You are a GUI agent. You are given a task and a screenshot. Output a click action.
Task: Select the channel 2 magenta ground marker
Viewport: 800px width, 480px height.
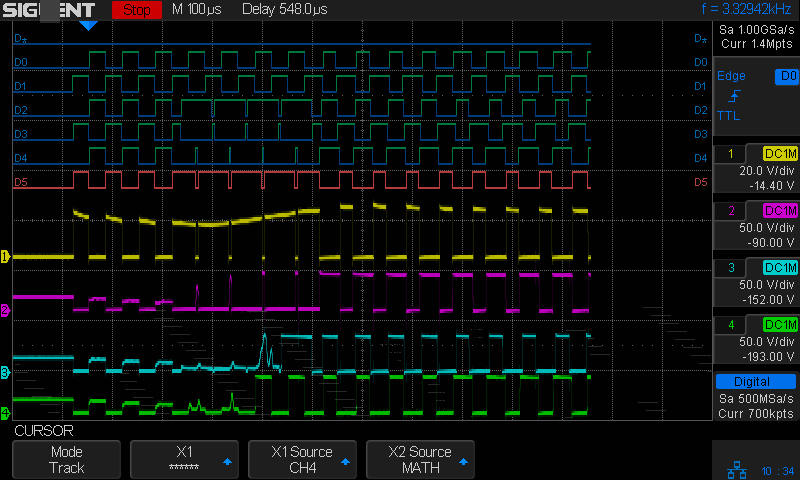point(5,310)
